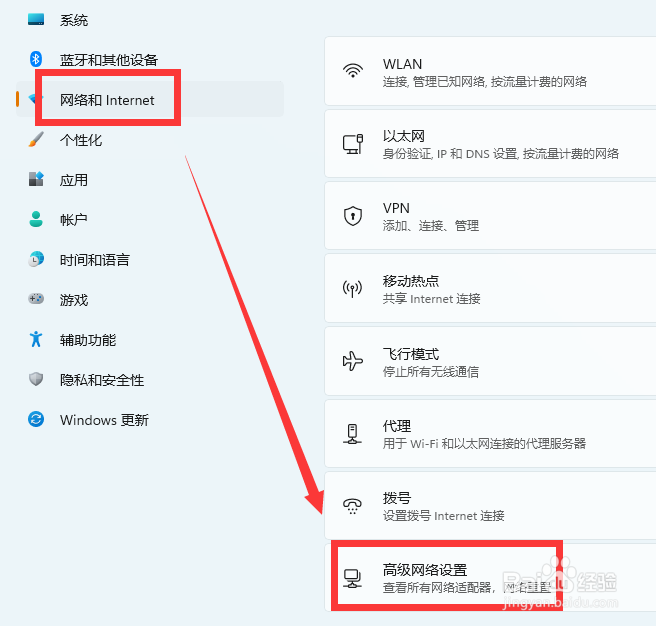Open the 高级网络设置 card
This screenshot has width=656, height=626.
(490, 578)
